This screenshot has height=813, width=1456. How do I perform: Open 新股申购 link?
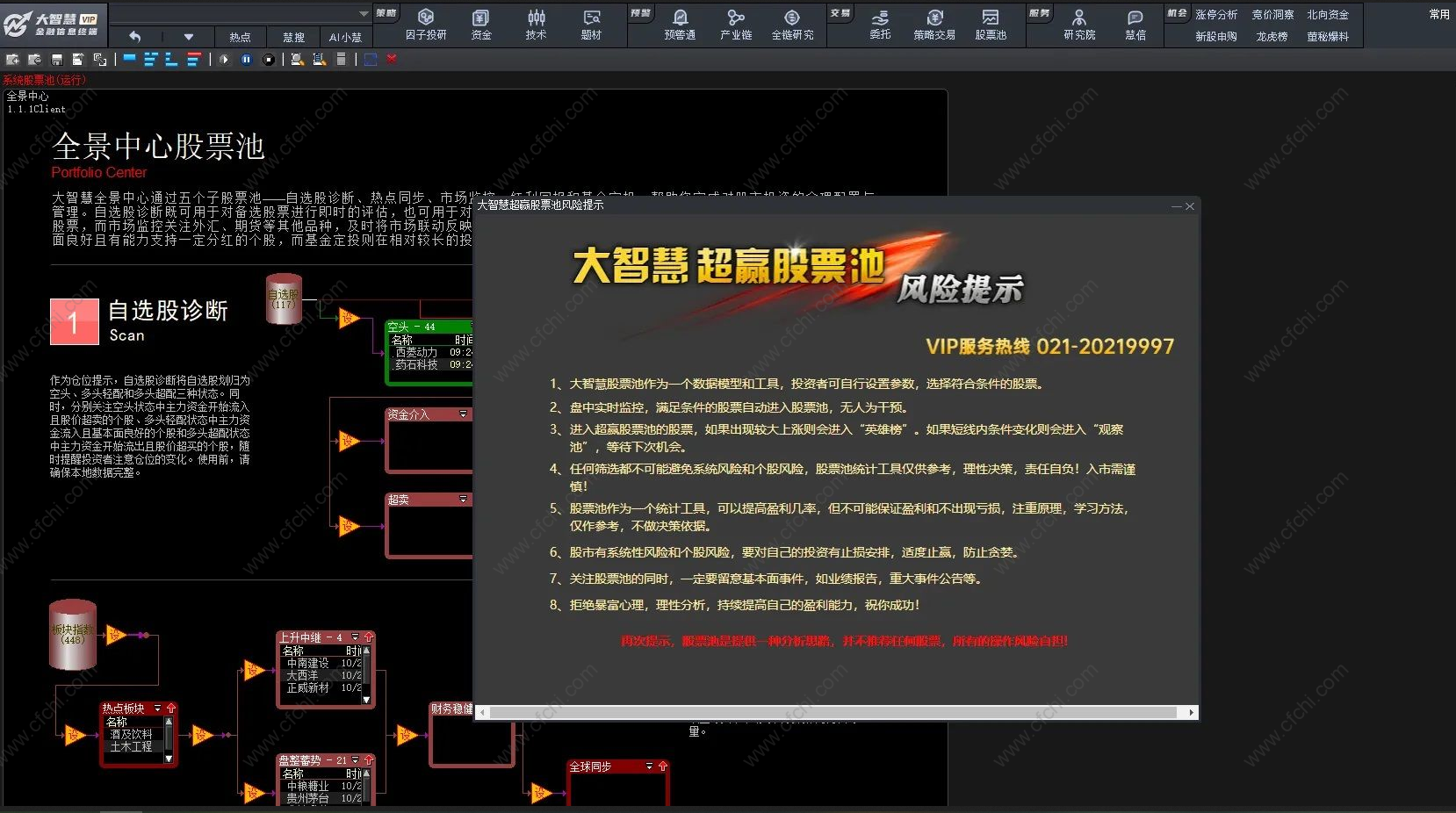click(1216, 37)
